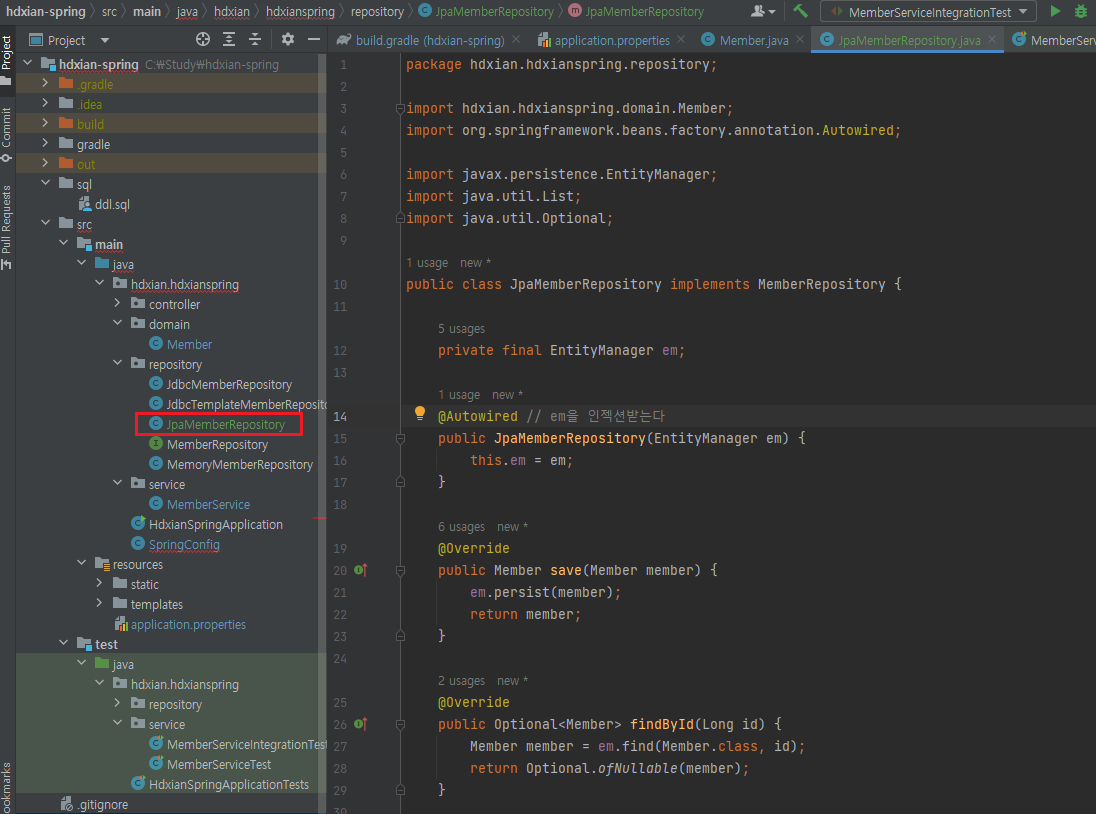1096x814 pixels.
Task: Fold the imports block at line 3
Action: pyautogui.click(x=401, y=108)
